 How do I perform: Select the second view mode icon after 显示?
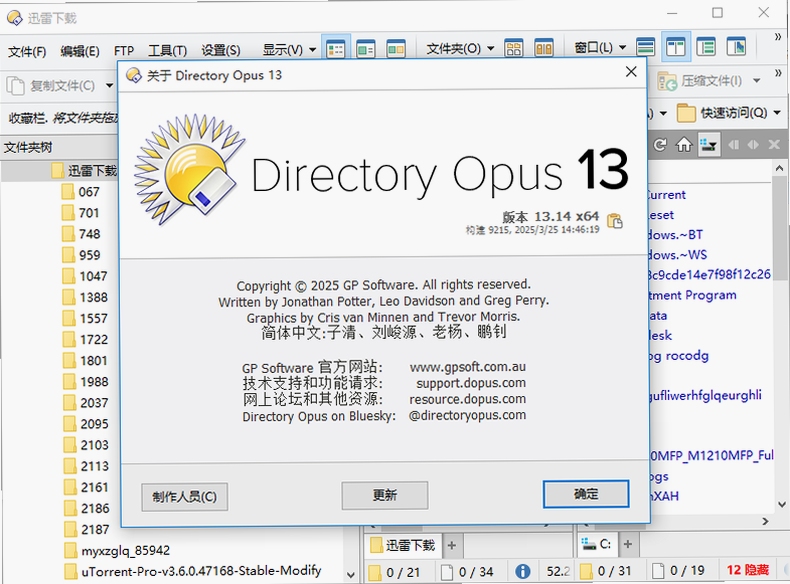366,49
